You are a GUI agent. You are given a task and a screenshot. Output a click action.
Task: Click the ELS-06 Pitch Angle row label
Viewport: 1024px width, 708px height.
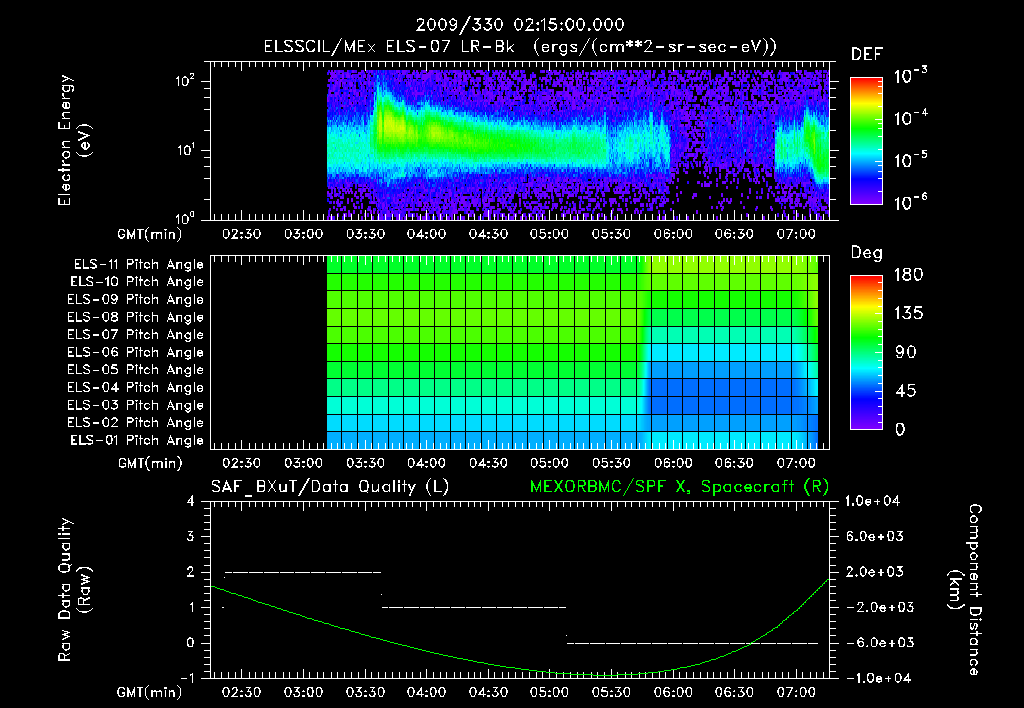[135, 353]
